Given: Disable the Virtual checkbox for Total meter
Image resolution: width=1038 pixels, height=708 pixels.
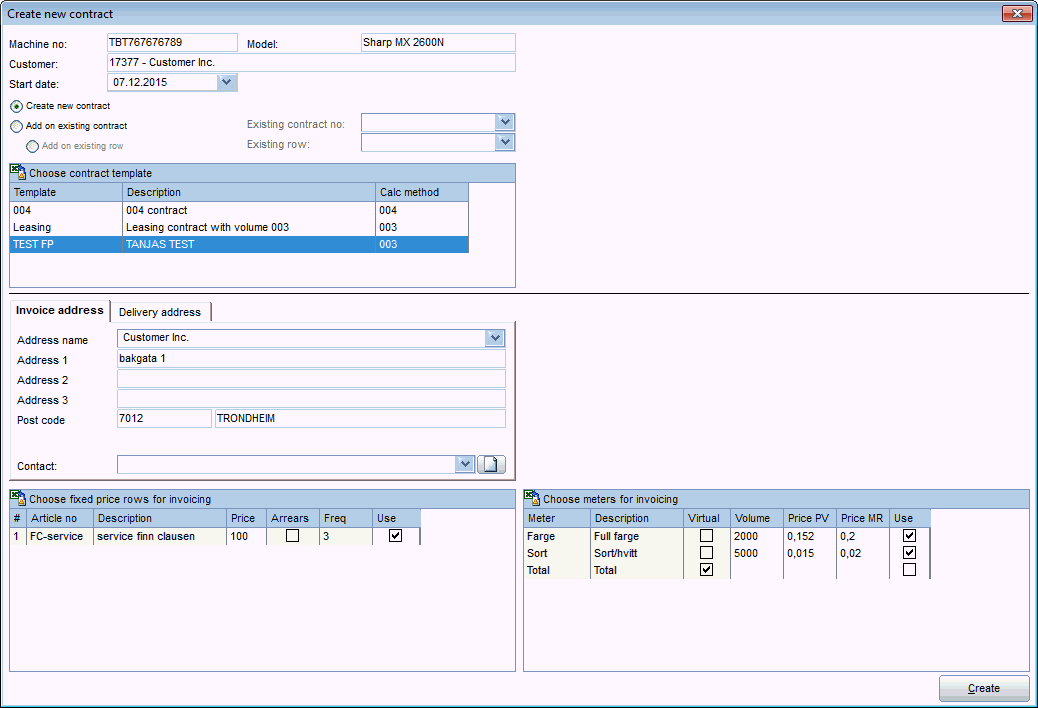Looking at the screenshot, I should [x=706, y=570].
